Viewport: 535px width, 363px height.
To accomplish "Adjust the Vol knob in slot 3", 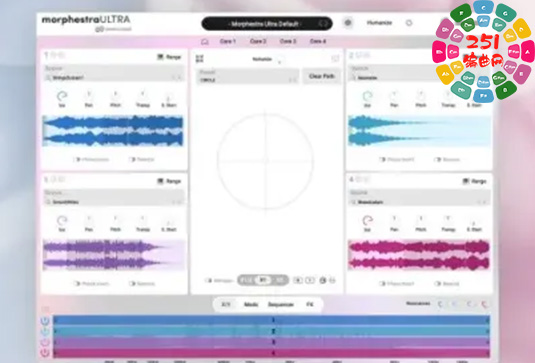I will [62, 221].
